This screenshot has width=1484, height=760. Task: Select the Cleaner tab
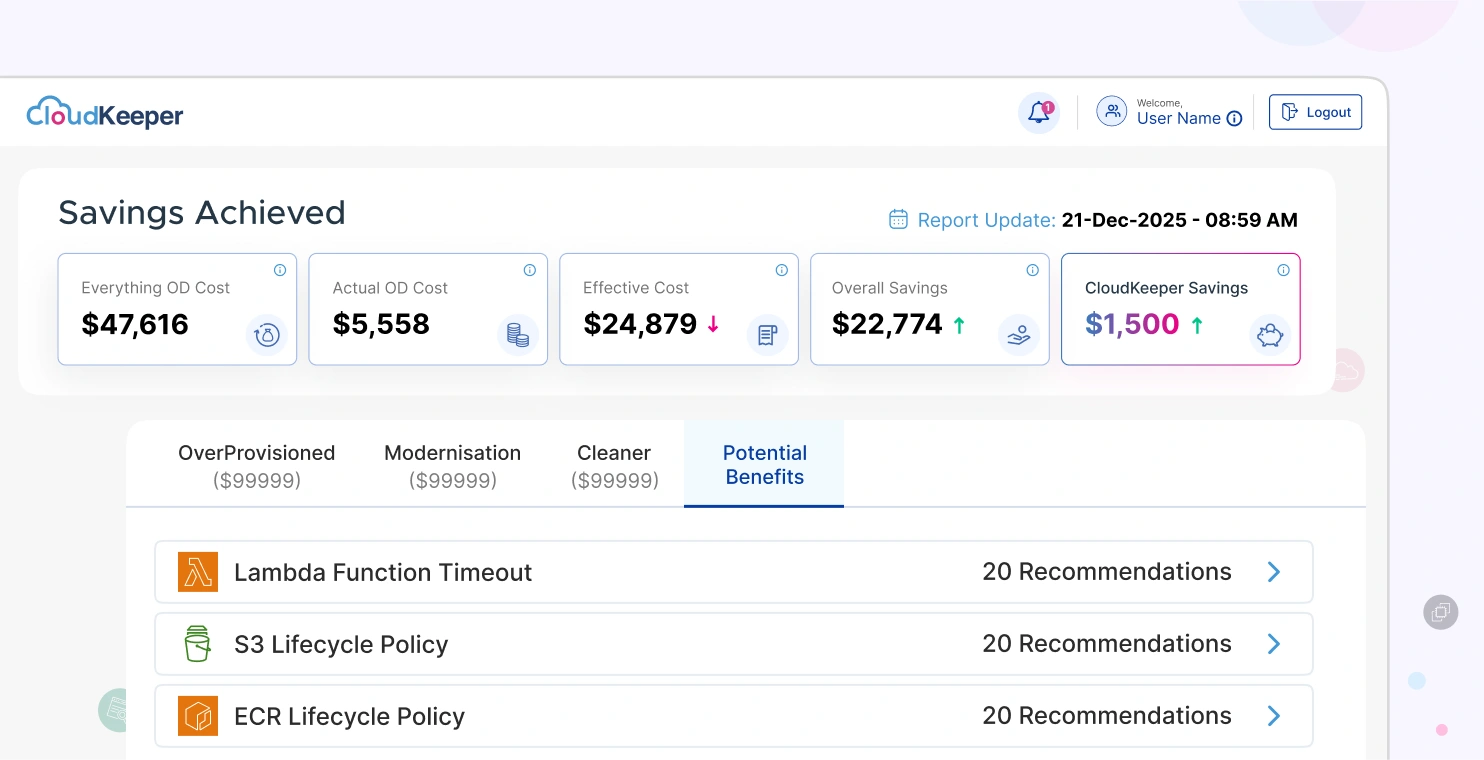click(614, 465)
